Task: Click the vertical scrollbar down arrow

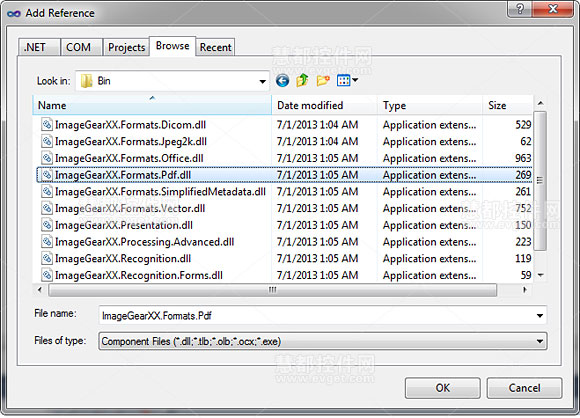Action: (540, 275)
